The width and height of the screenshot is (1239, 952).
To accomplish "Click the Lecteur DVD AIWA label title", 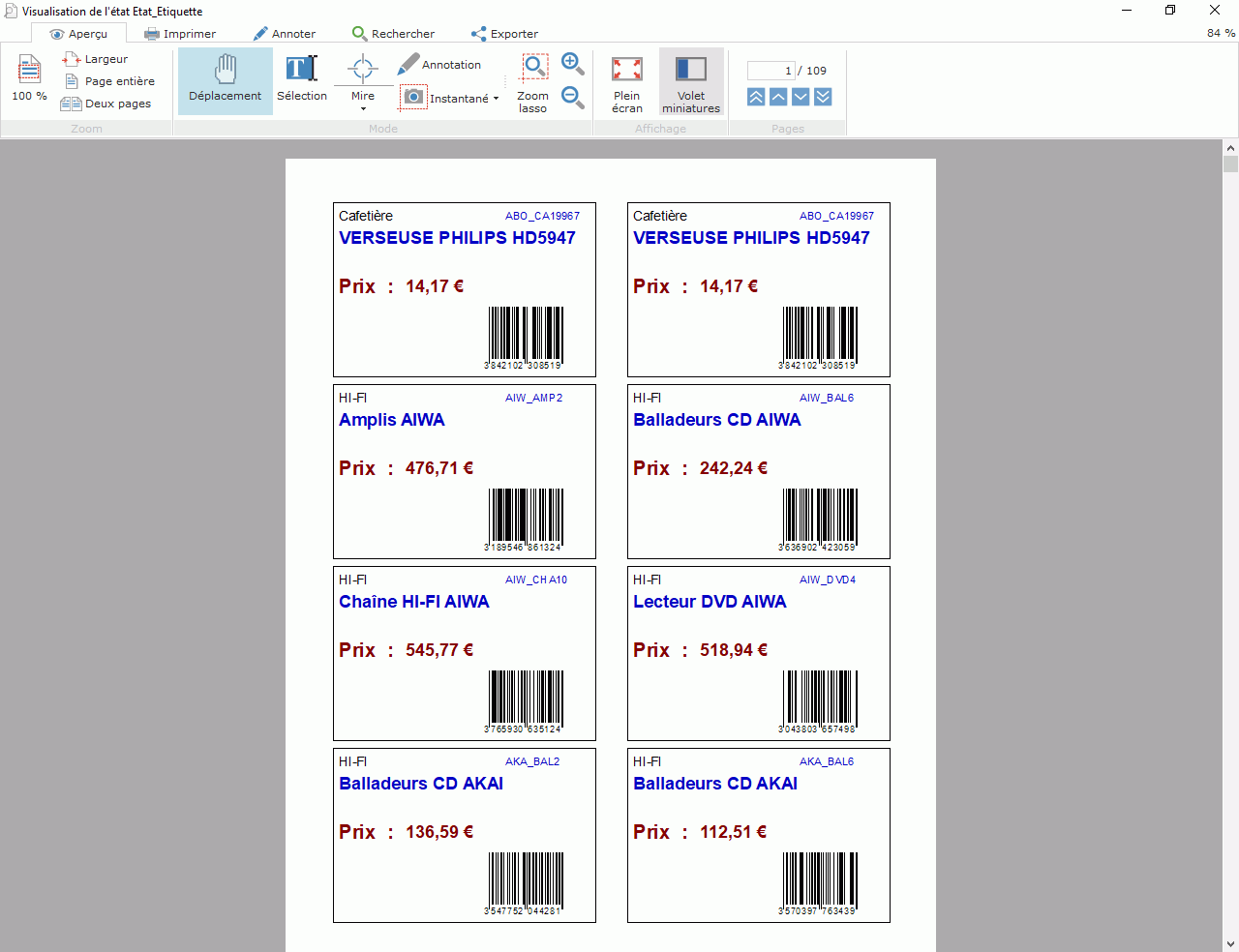I will (x=710, y=602).
